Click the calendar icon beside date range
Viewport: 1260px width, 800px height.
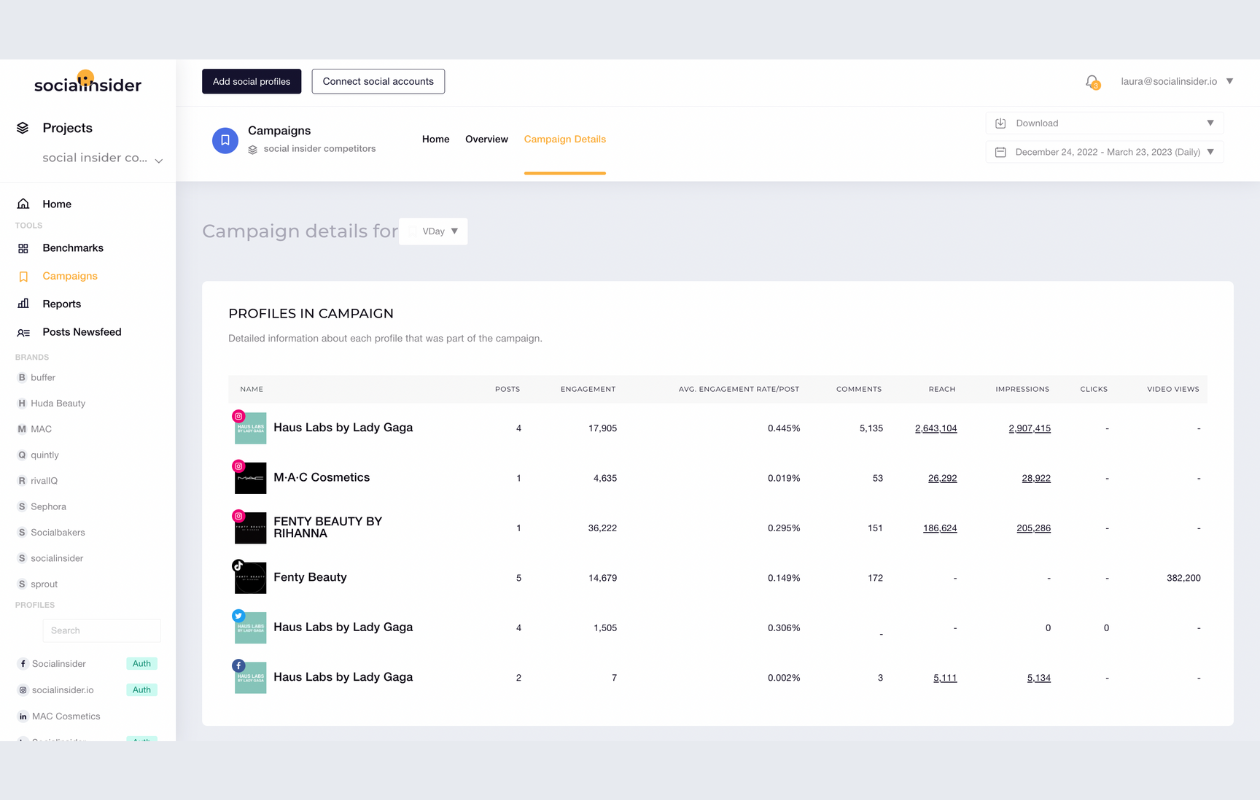pos(1000,152)
